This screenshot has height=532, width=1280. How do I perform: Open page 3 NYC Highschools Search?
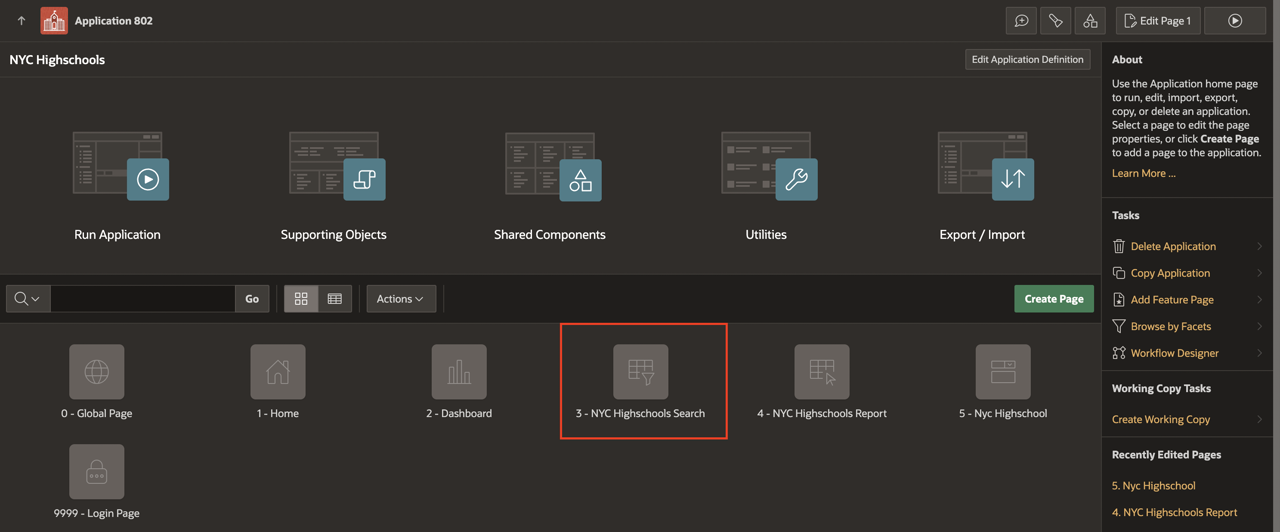[x=641, y=372]
